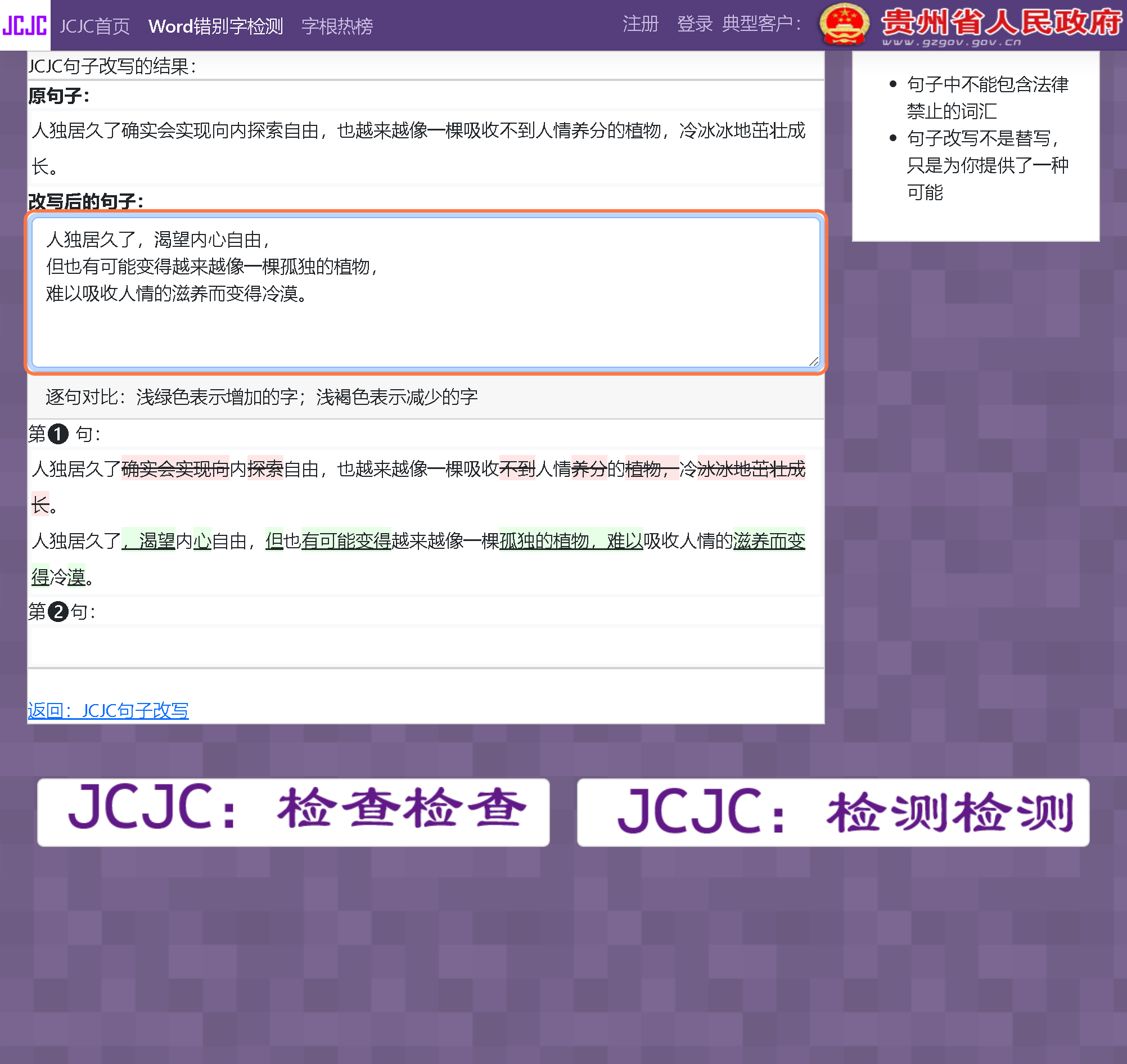Click the 注册 link

(x=641, y=24)
